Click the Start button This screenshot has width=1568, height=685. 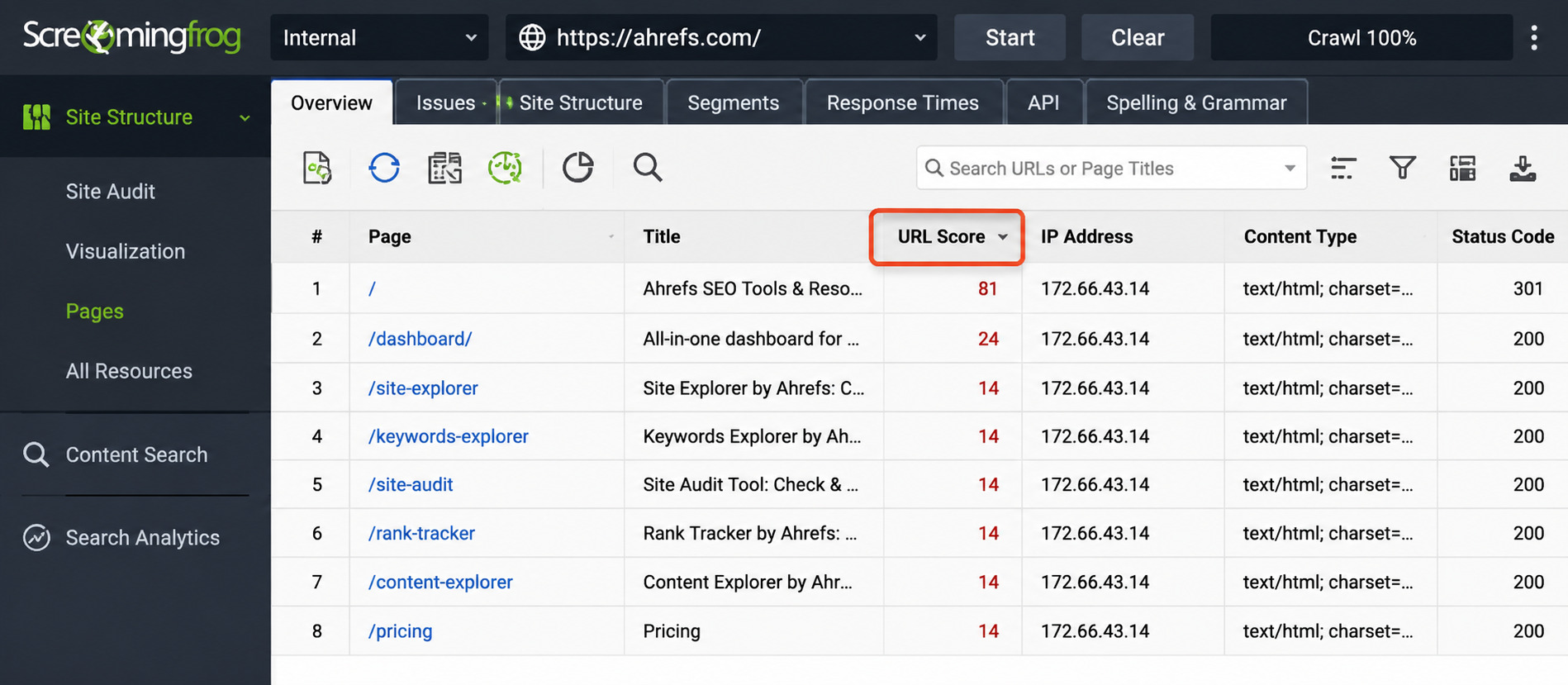1010,37
